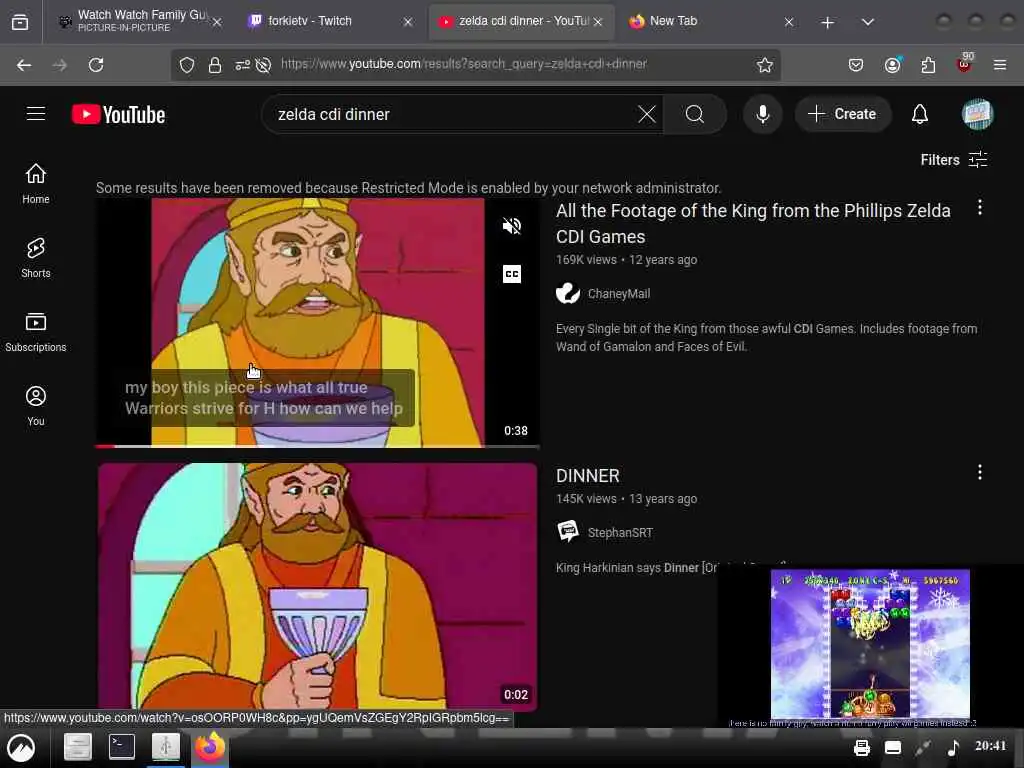
Task: Open the desktop start menu launcher icon
Action: [x=21, y=748]
